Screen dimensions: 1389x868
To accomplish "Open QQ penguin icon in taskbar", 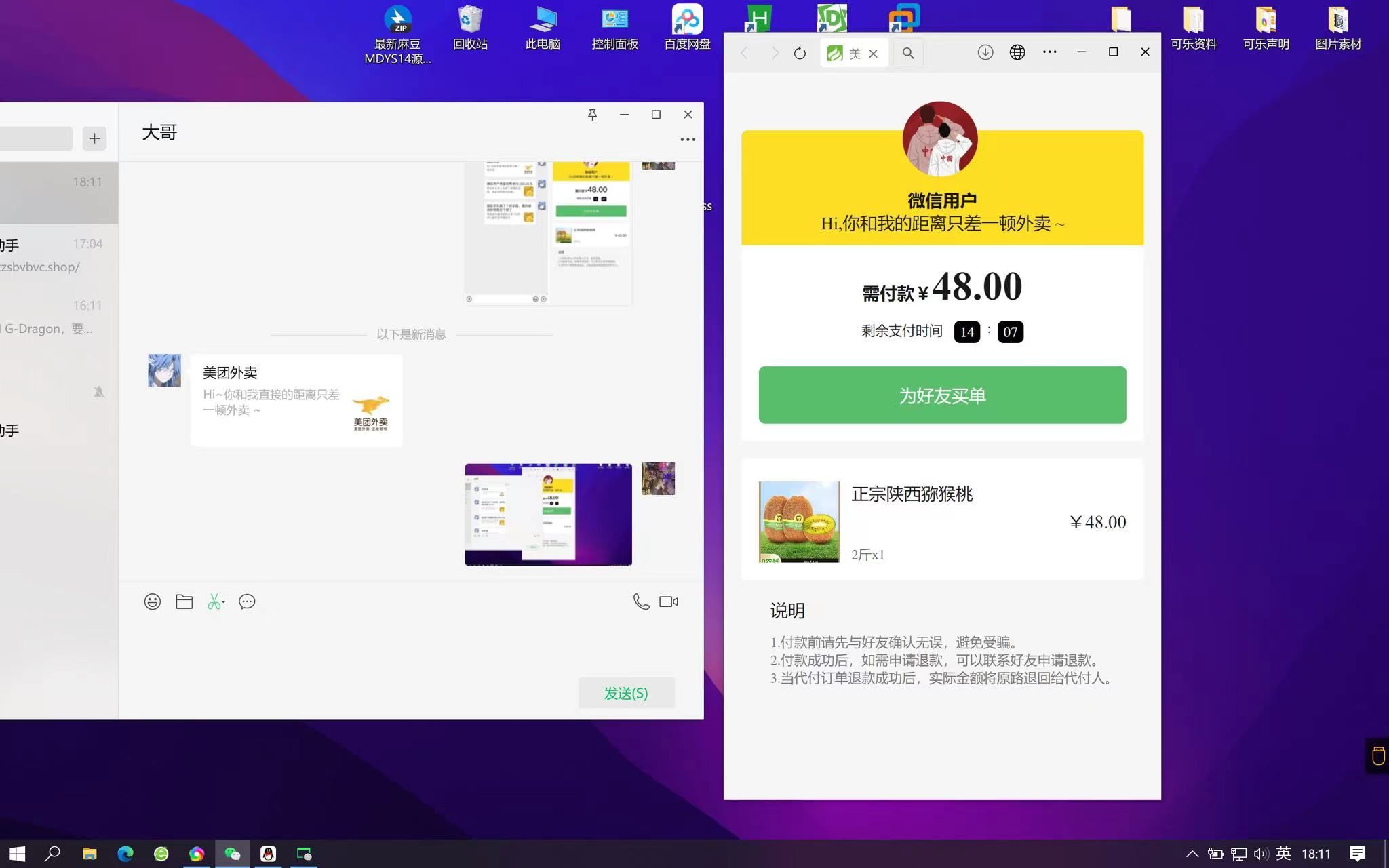I will (x=269, y=854).
